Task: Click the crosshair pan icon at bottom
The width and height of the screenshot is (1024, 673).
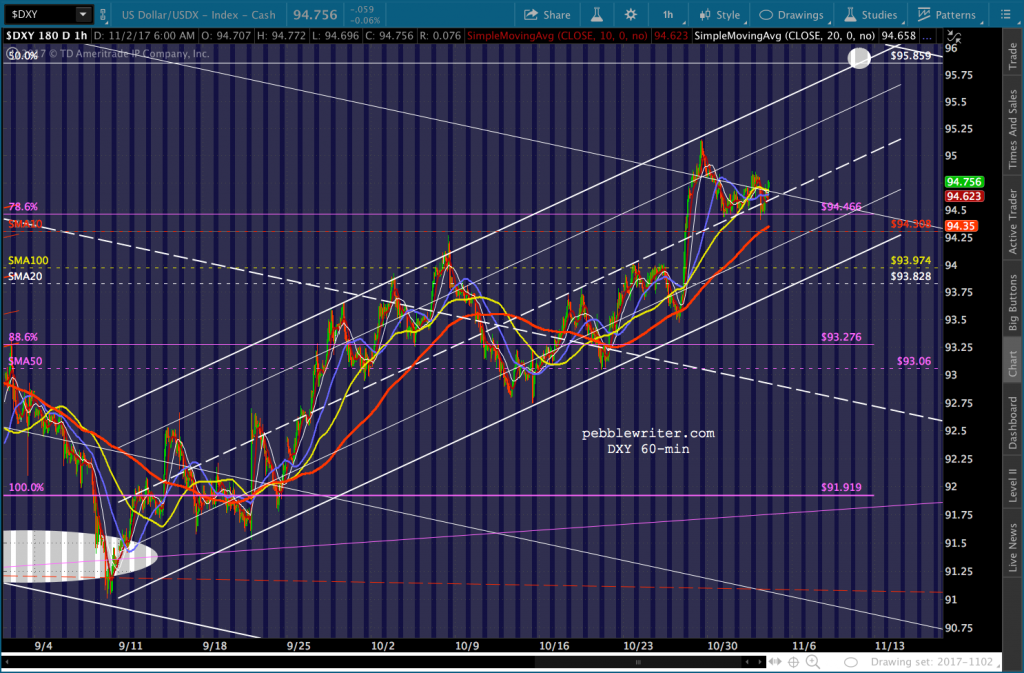Action: [793, 662]
